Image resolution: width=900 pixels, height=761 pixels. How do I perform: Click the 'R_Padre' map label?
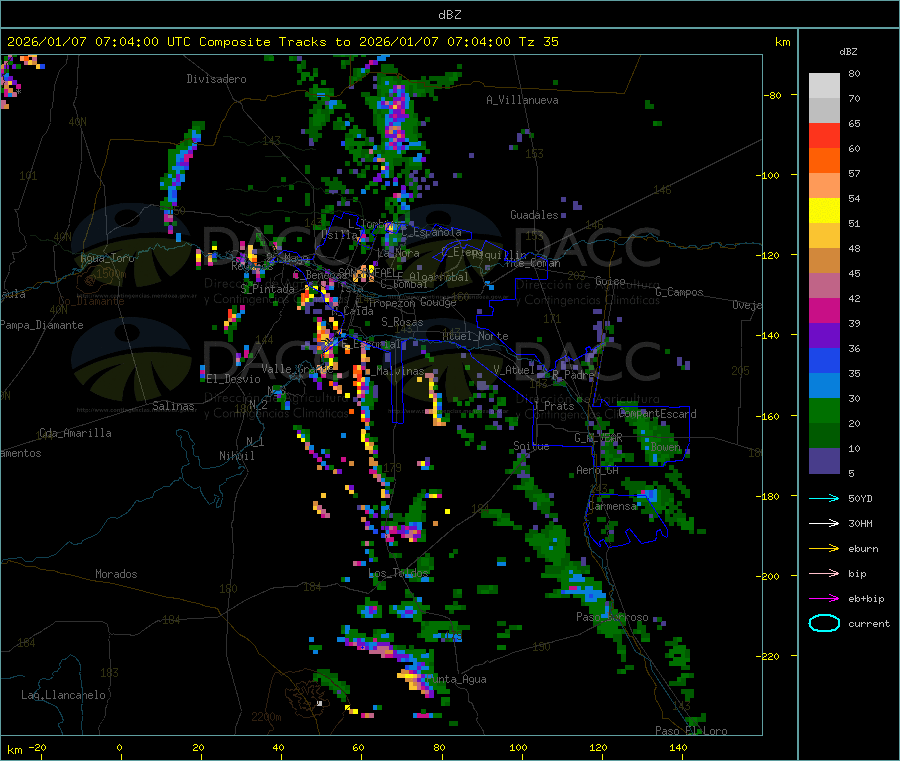click(573, 375)
